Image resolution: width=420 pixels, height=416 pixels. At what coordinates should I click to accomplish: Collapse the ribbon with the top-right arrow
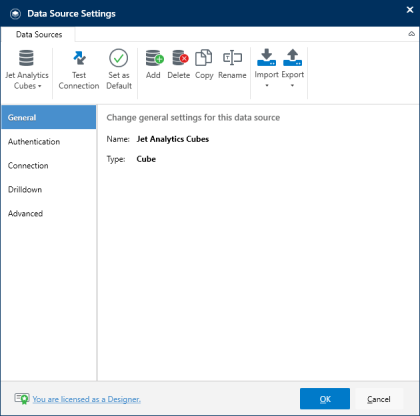pyautogui.click(x=412, y=34)
